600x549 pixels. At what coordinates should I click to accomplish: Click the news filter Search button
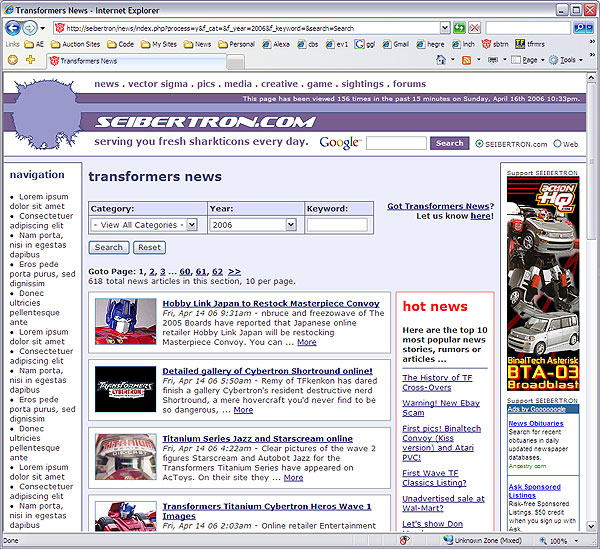(x=109, y=248)
